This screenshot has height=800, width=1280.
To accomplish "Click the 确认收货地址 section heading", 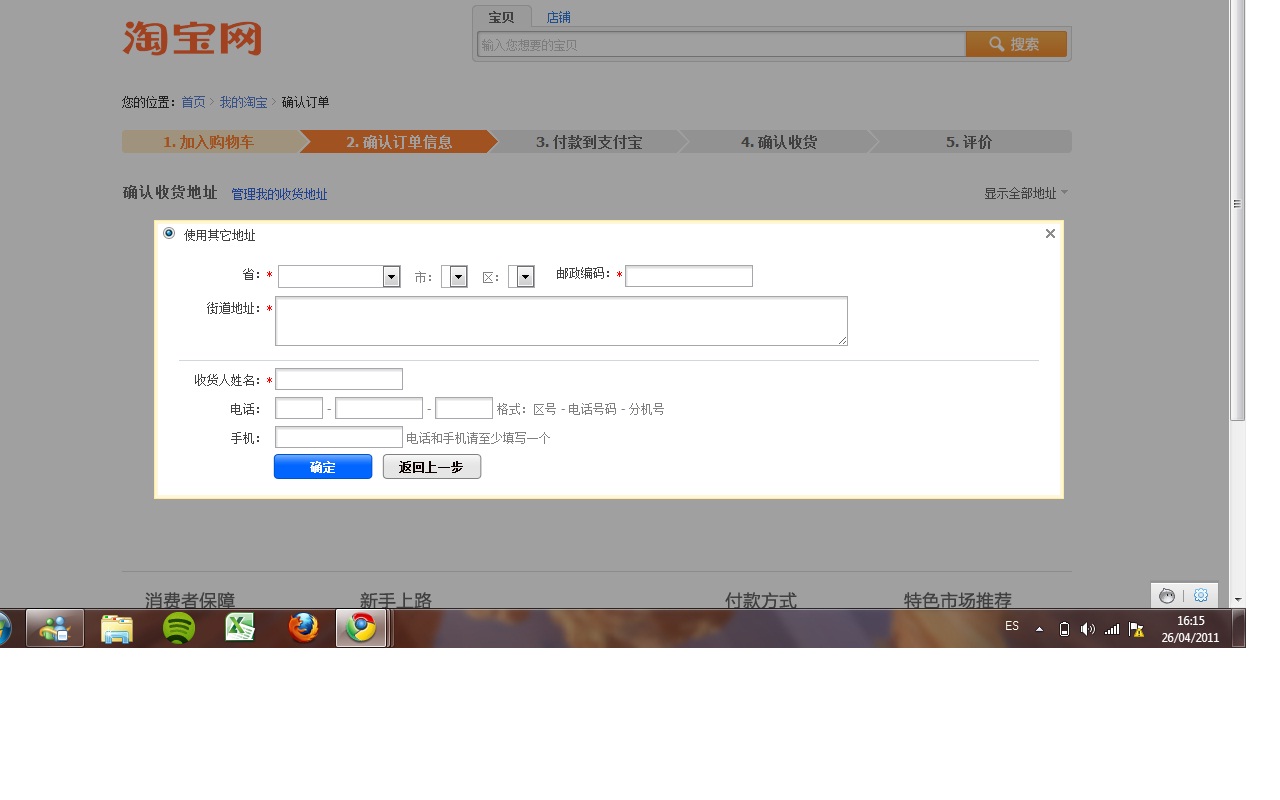I will pos(170,192).
